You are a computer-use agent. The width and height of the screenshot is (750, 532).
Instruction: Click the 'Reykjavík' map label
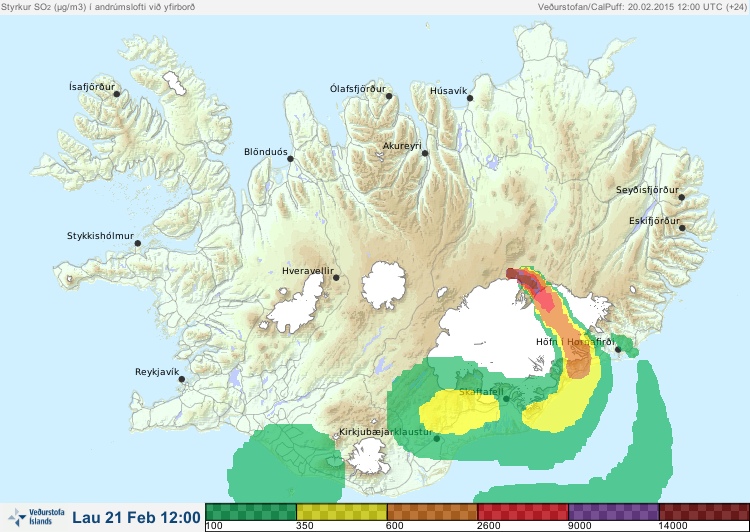click(157, 372)
